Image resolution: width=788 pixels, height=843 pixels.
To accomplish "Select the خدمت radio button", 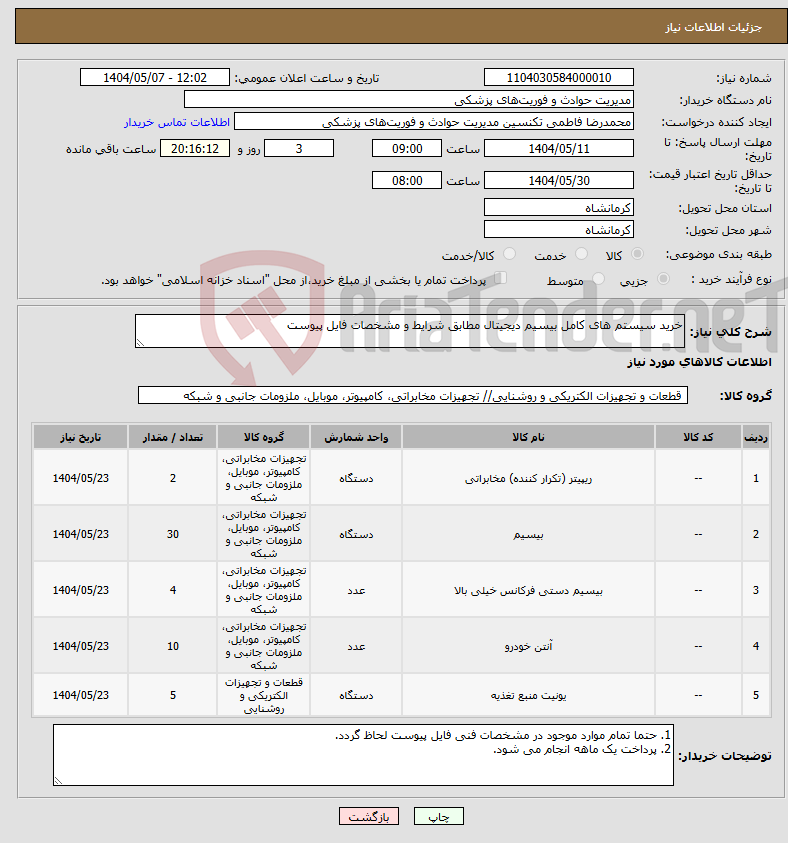I will [x=581, y=254].
